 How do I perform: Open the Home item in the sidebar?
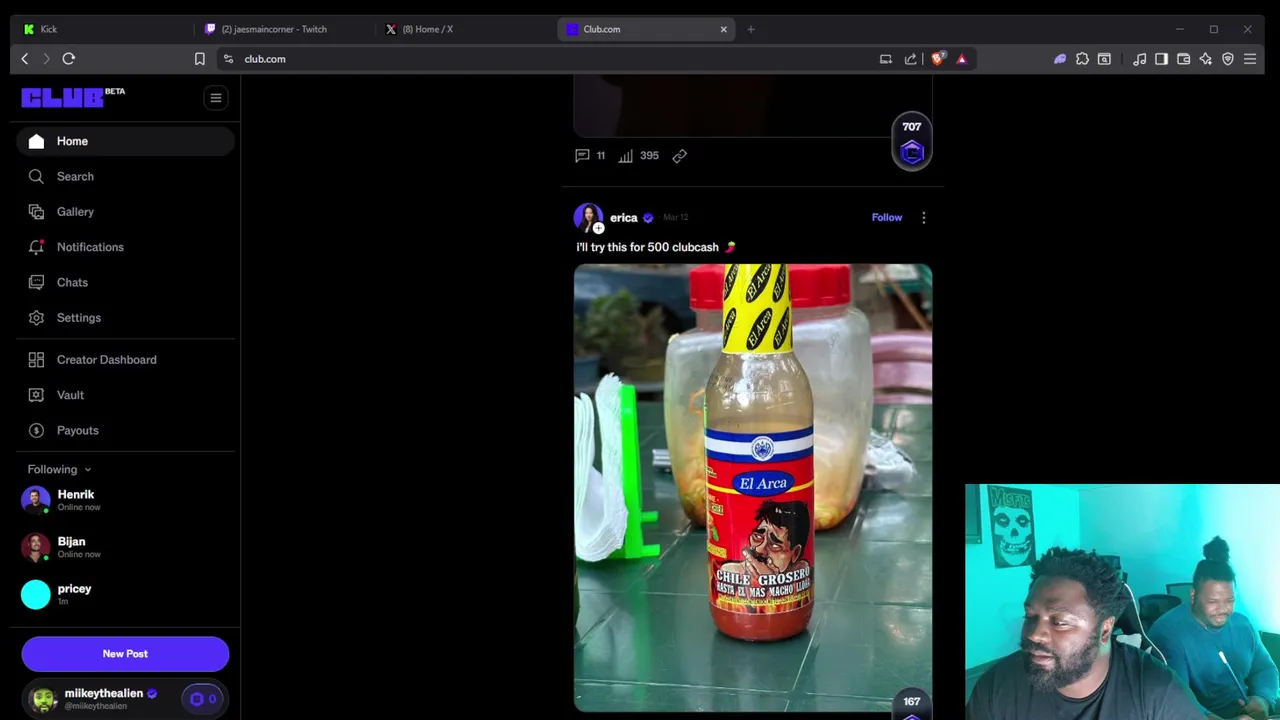pos(125,141)
